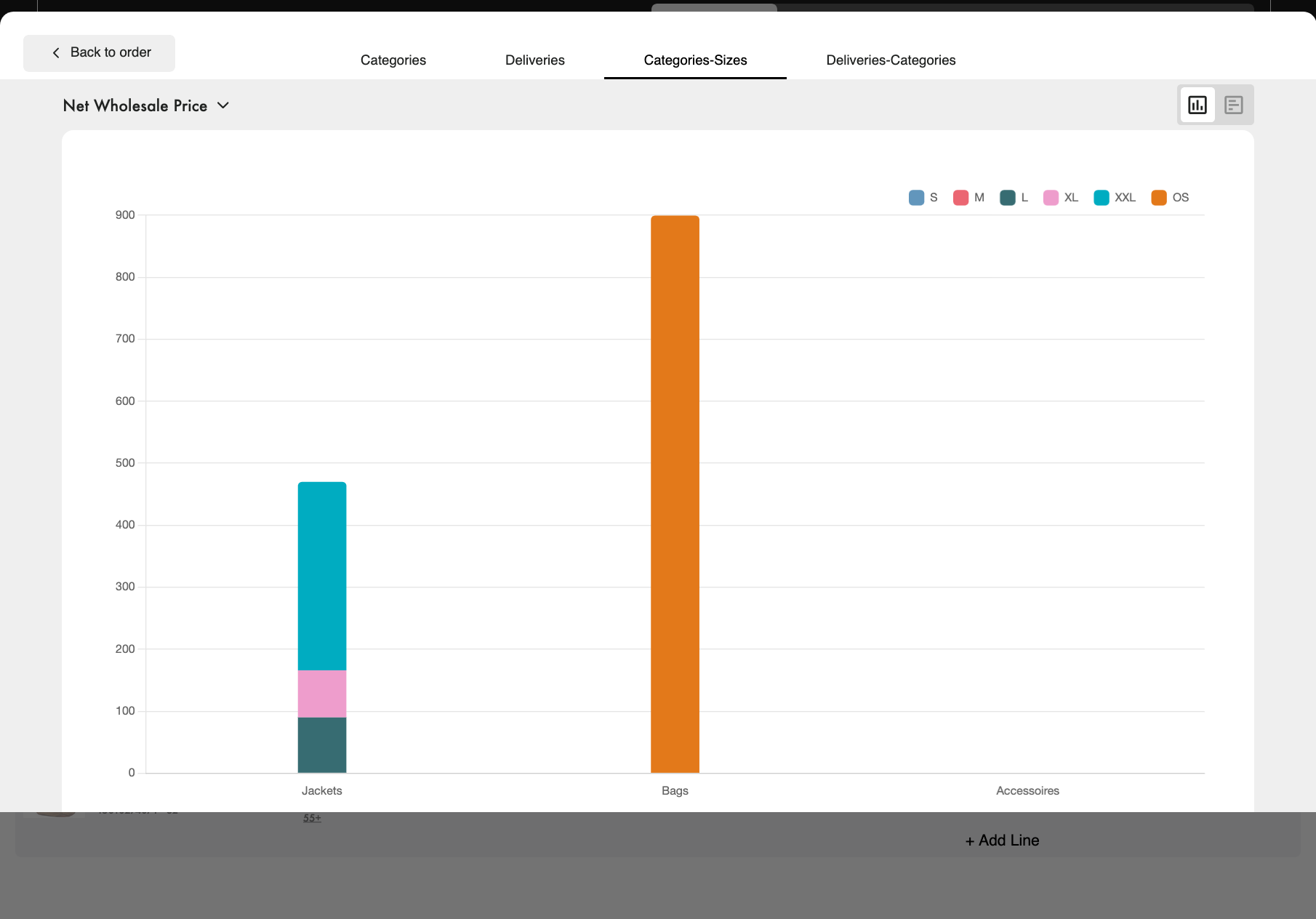Open Net Wholesale Price dropdown
1316x919 pixels.
click(135, 106)
